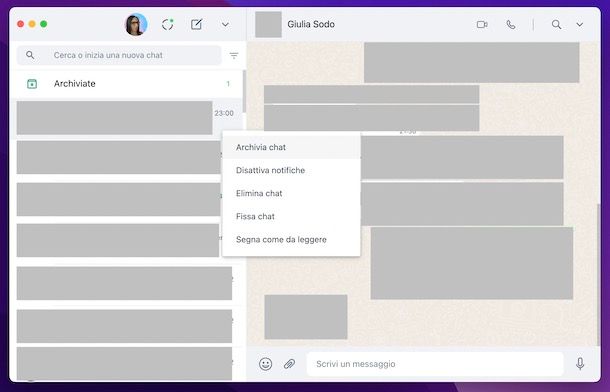Start a voice call with Giulia Sodo
This screenshot has width=610, height=392.
(x=511, y=24)
